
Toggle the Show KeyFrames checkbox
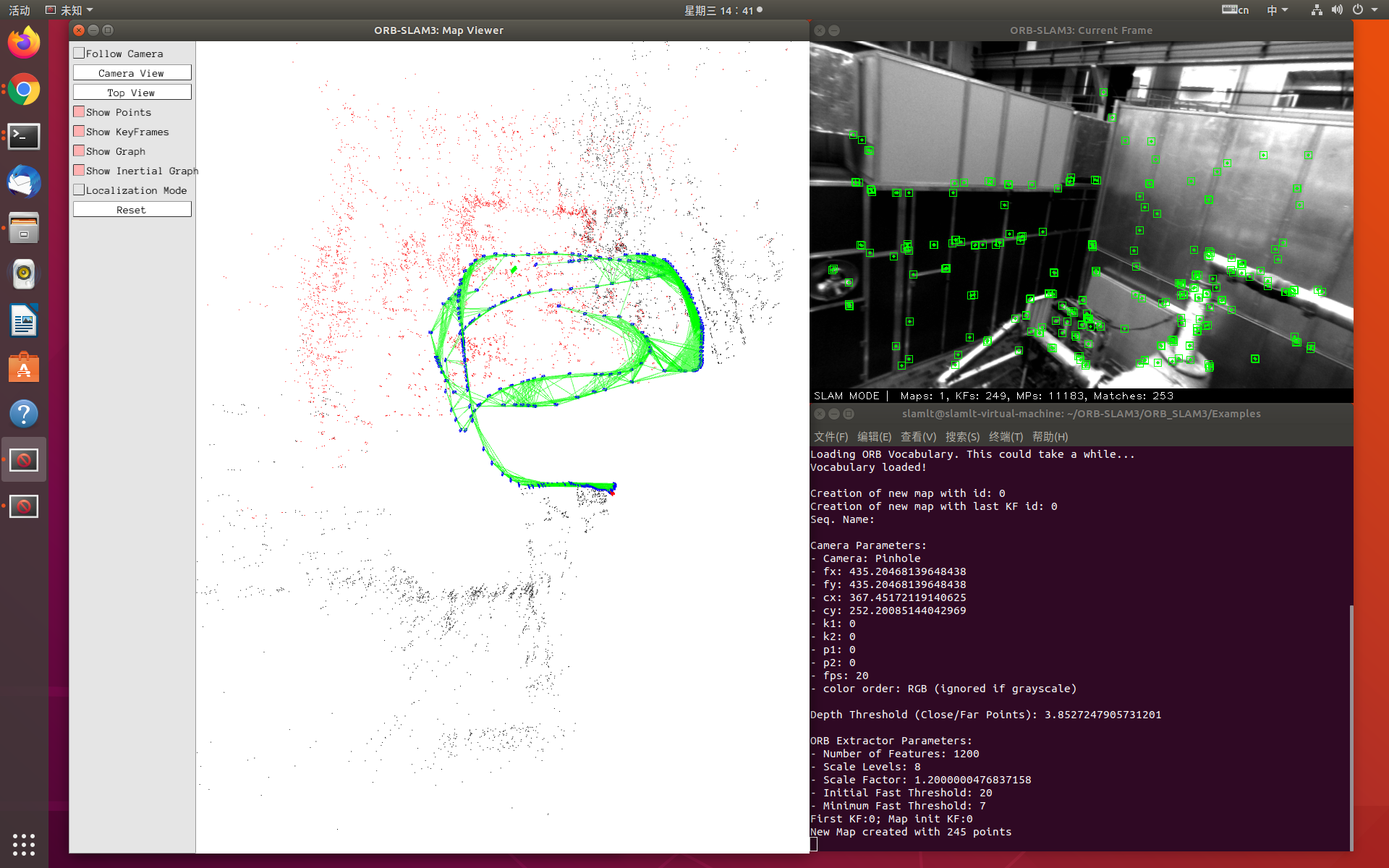point(79,131)
